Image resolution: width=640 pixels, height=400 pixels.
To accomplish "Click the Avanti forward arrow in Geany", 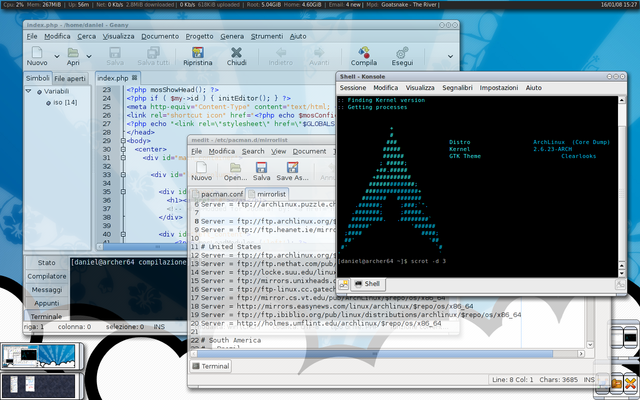I will pyautogui.click(x=319, y=52).
